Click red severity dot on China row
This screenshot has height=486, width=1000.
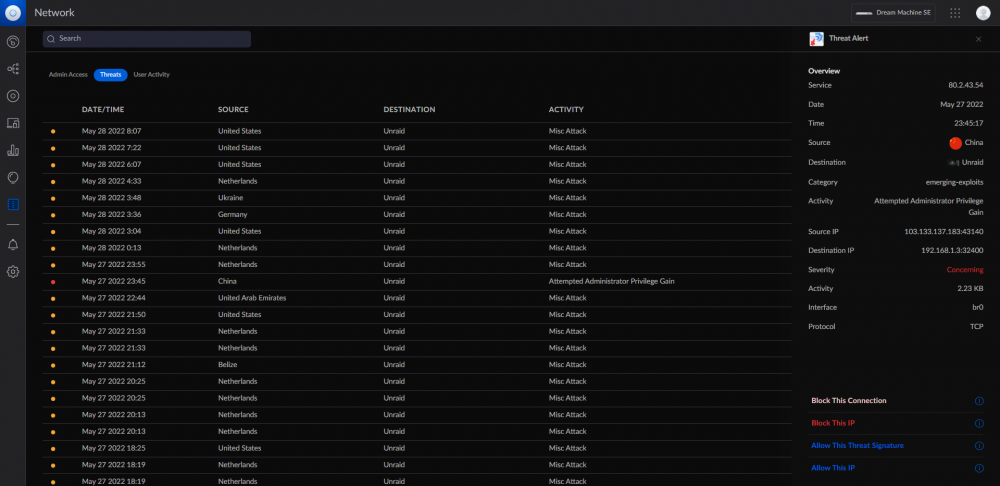53,281
